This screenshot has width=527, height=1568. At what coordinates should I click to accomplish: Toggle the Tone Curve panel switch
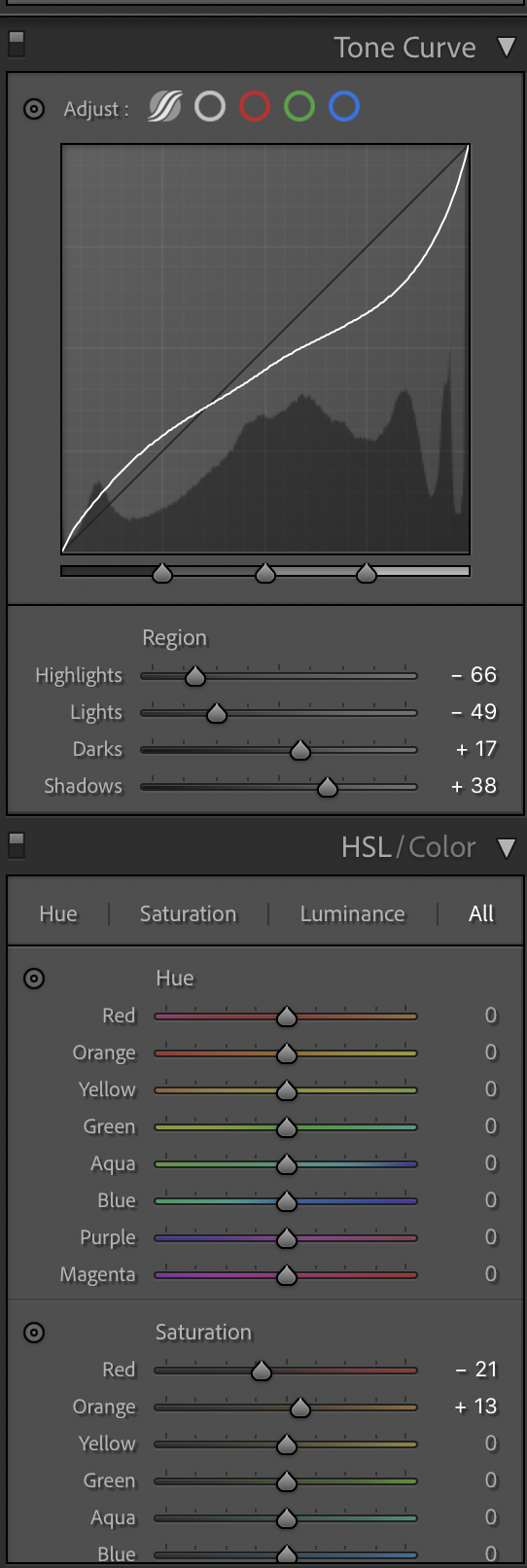coord(17,45)
